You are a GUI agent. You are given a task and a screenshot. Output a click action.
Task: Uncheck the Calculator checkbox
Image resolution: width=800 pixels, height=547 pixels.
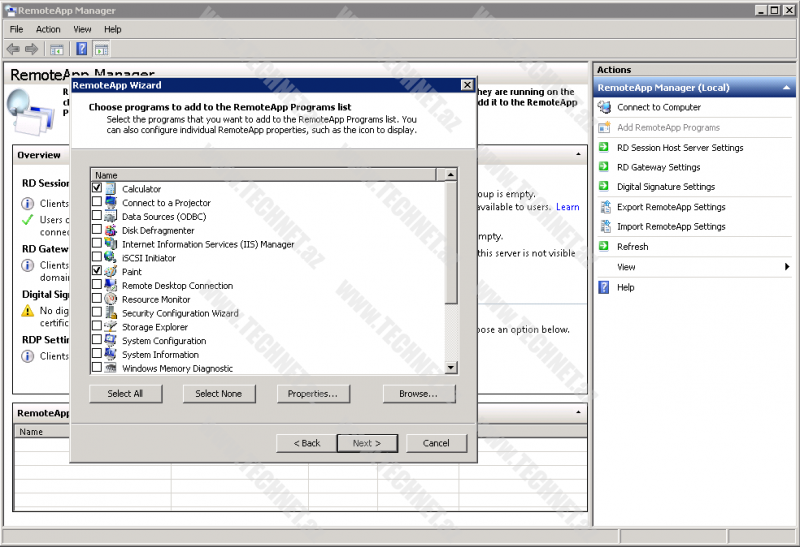(x=97, y=188)
